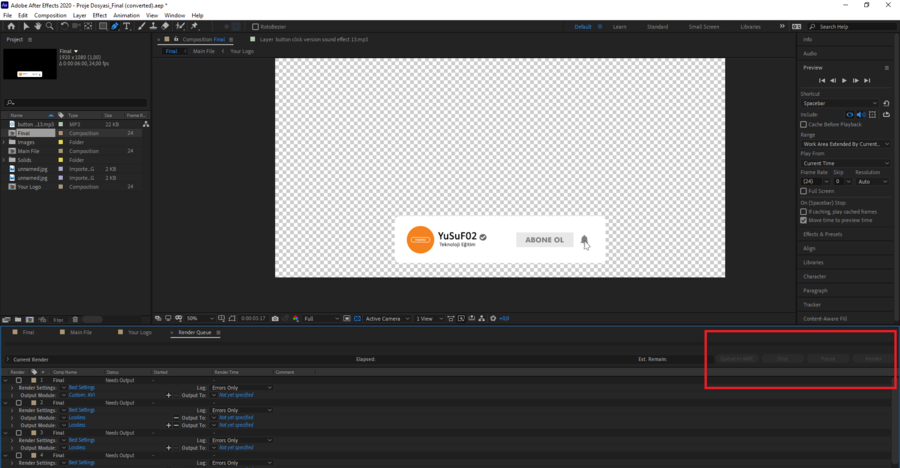900x468 pixels.
Task: Enable the RotoBezier checkbox
Action: click(255, 27)
